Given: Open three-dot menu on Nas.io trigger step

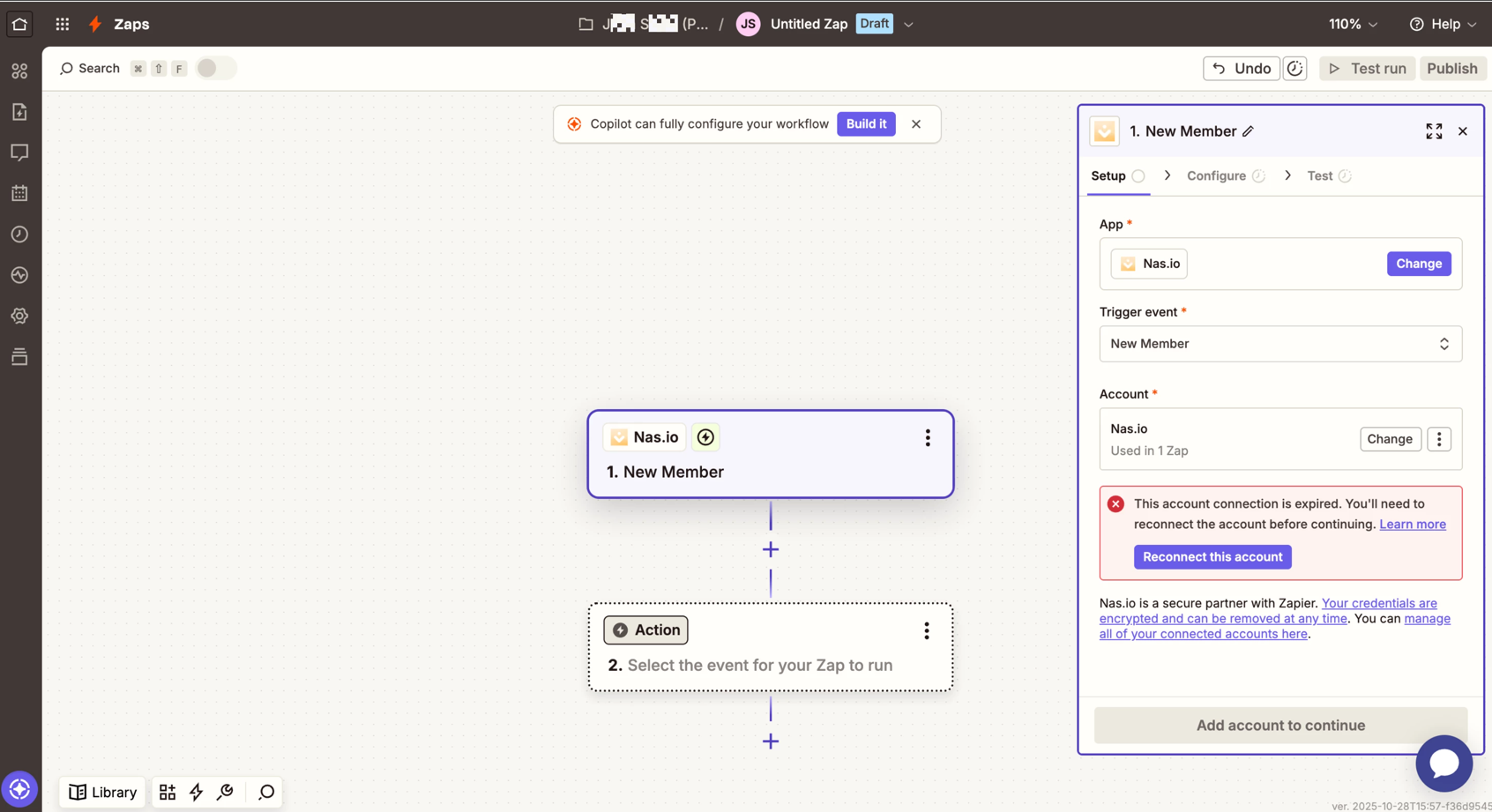Looking at the screenshot, I should click(927, 438).
